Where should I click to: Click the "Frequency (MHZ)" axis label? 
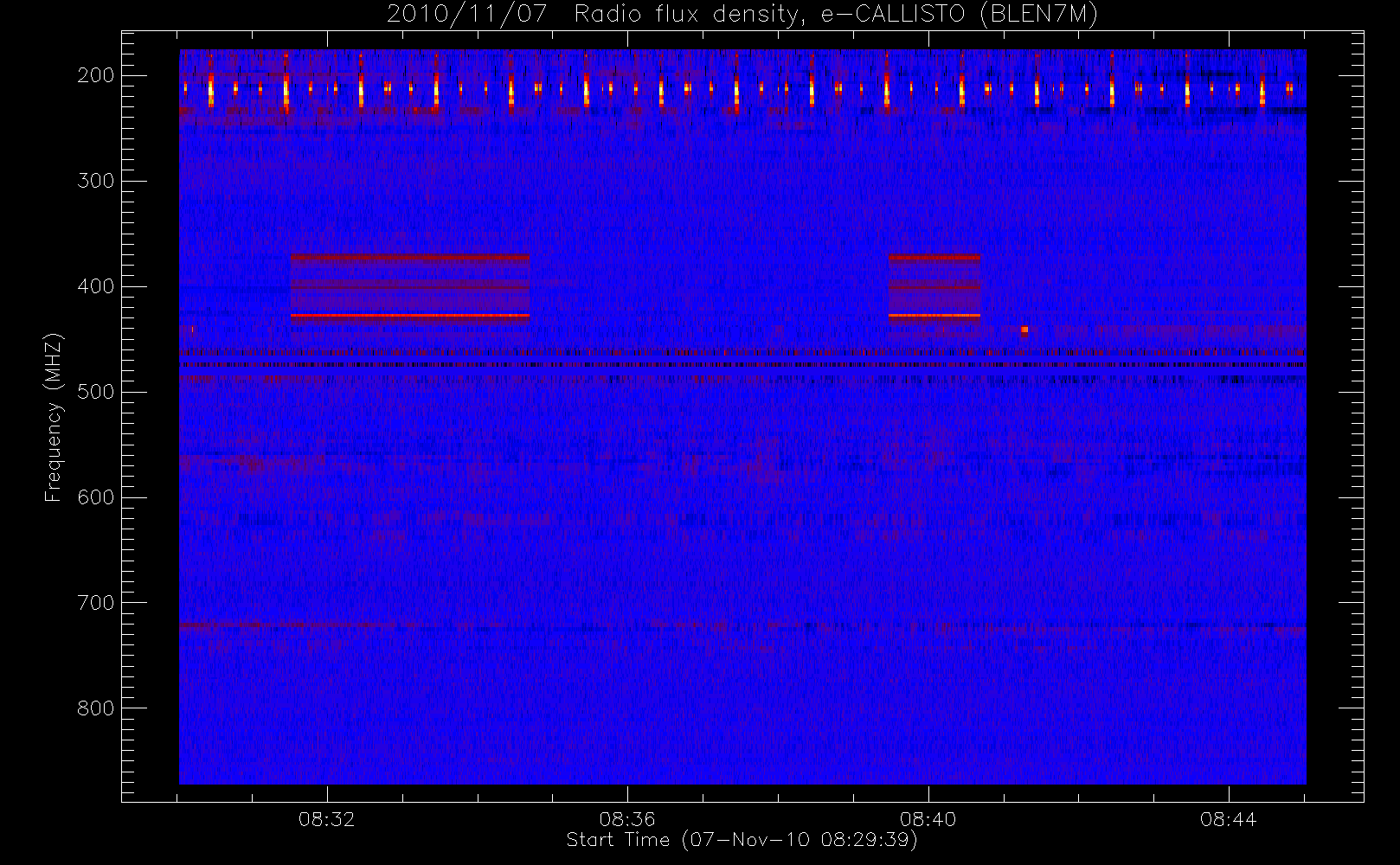click(x=54, y=417)
